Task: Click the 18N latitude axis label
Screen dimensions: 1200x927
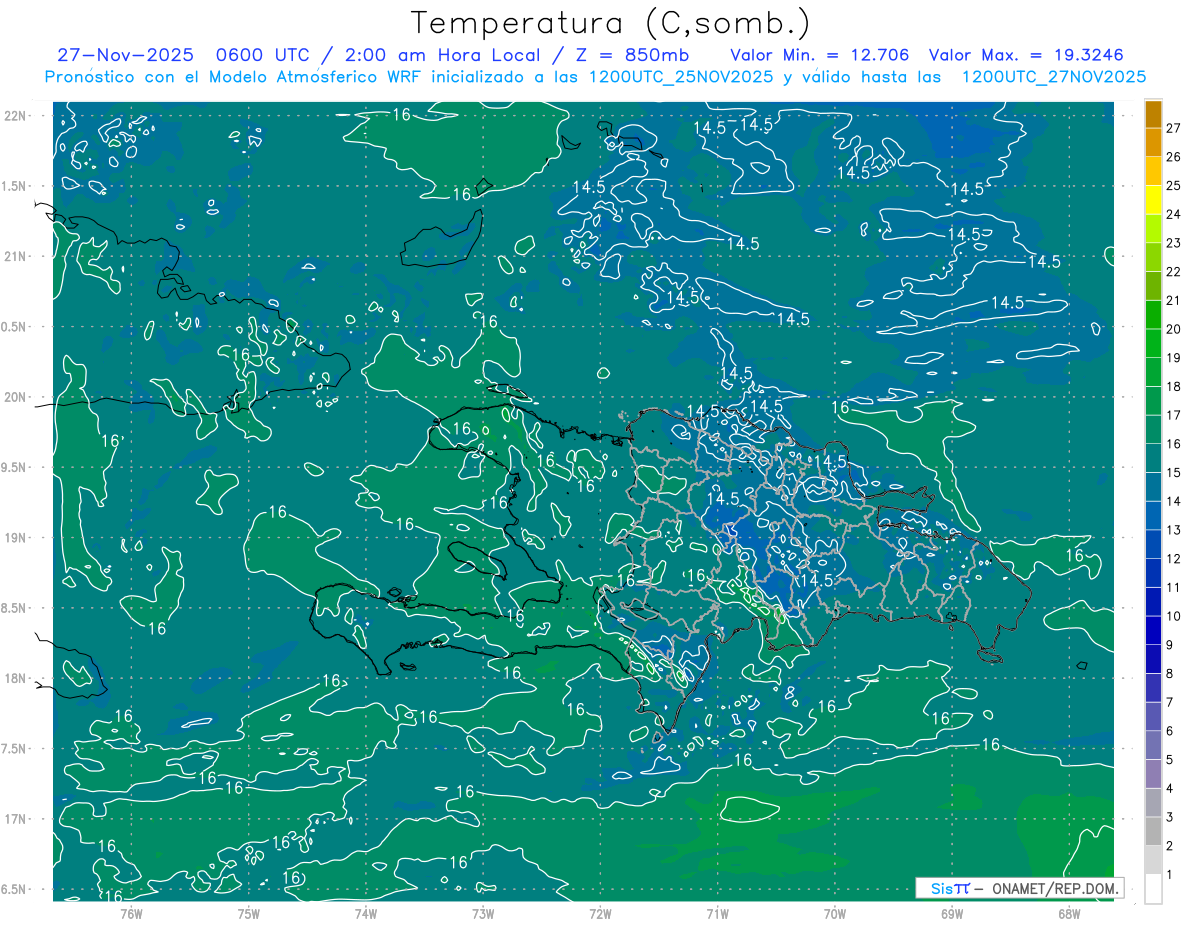Action: tap(14, 679)
